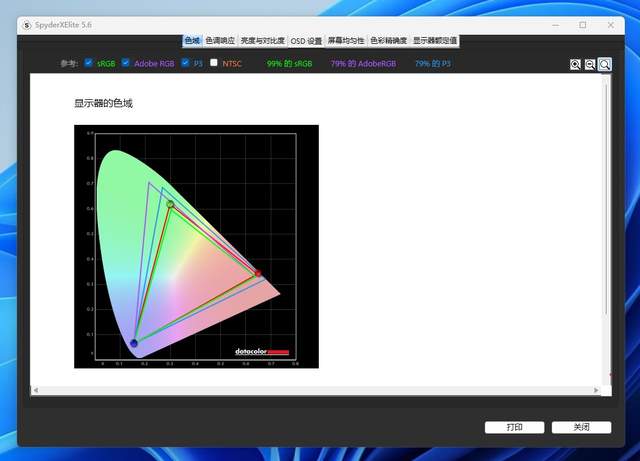
Task: Uncheck the sRGB reference checkbox
Action: click(88, 62)
